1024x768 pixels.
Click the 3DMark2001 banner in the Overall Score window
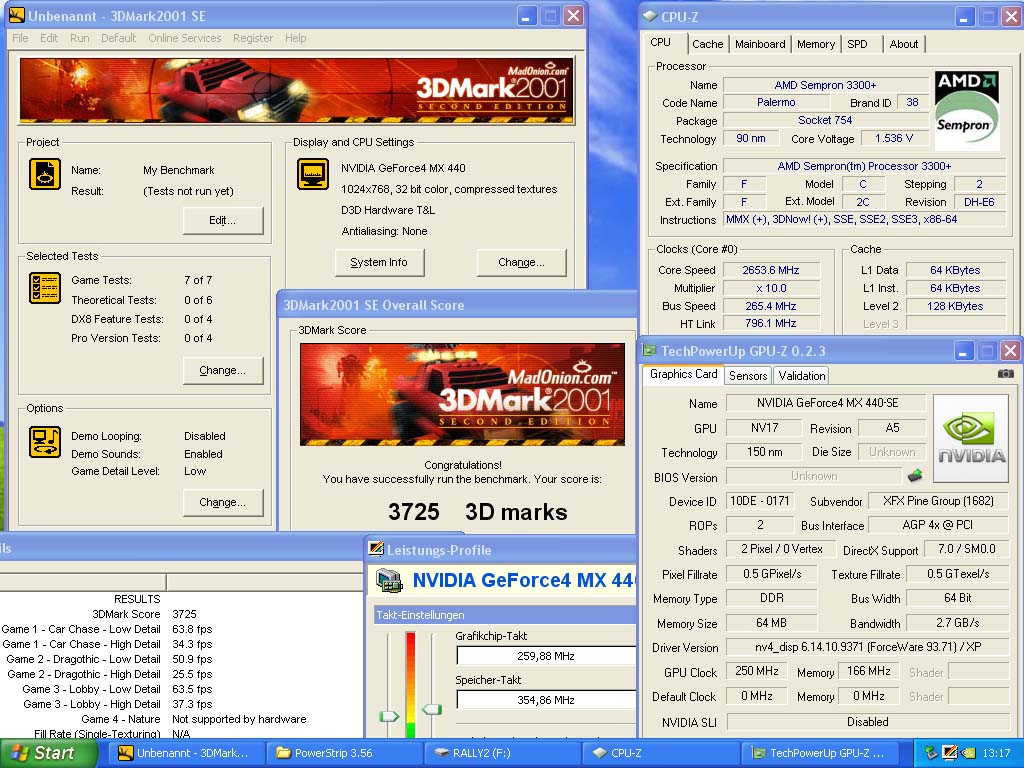click(x=462, y=394)
